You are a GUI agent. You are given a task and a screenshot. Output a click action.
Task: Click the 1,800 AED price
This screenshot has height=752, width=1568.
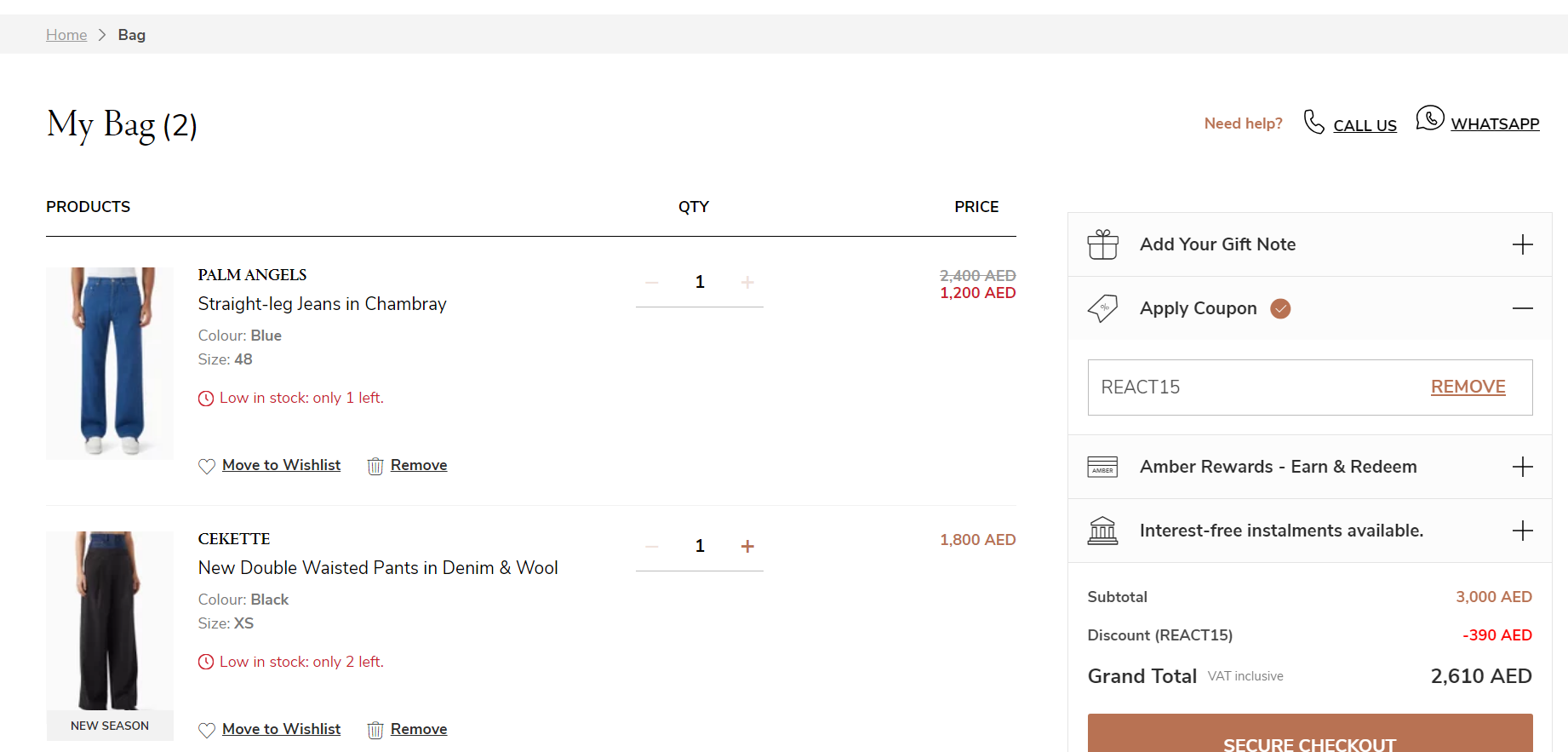click(977, 540)
